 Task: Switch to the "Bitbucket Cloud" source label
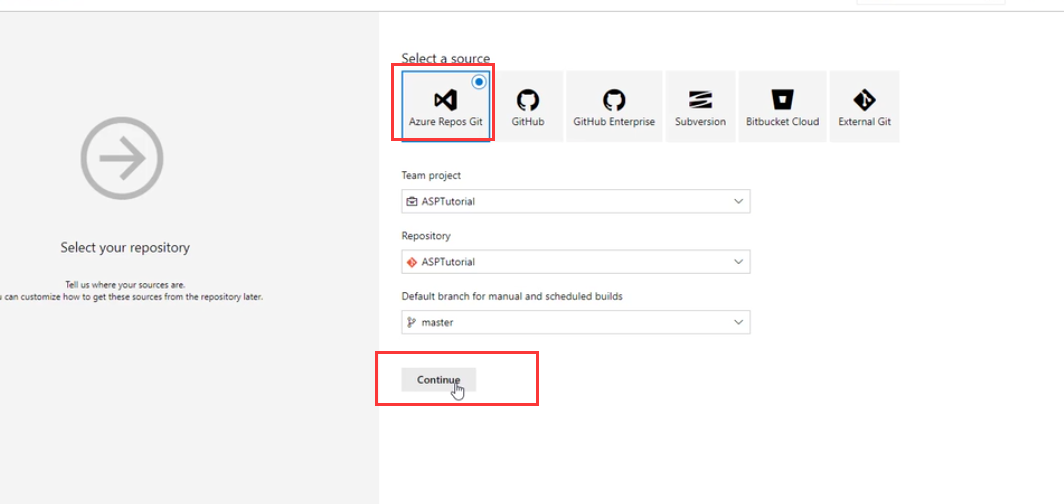[x=782, y=122]
